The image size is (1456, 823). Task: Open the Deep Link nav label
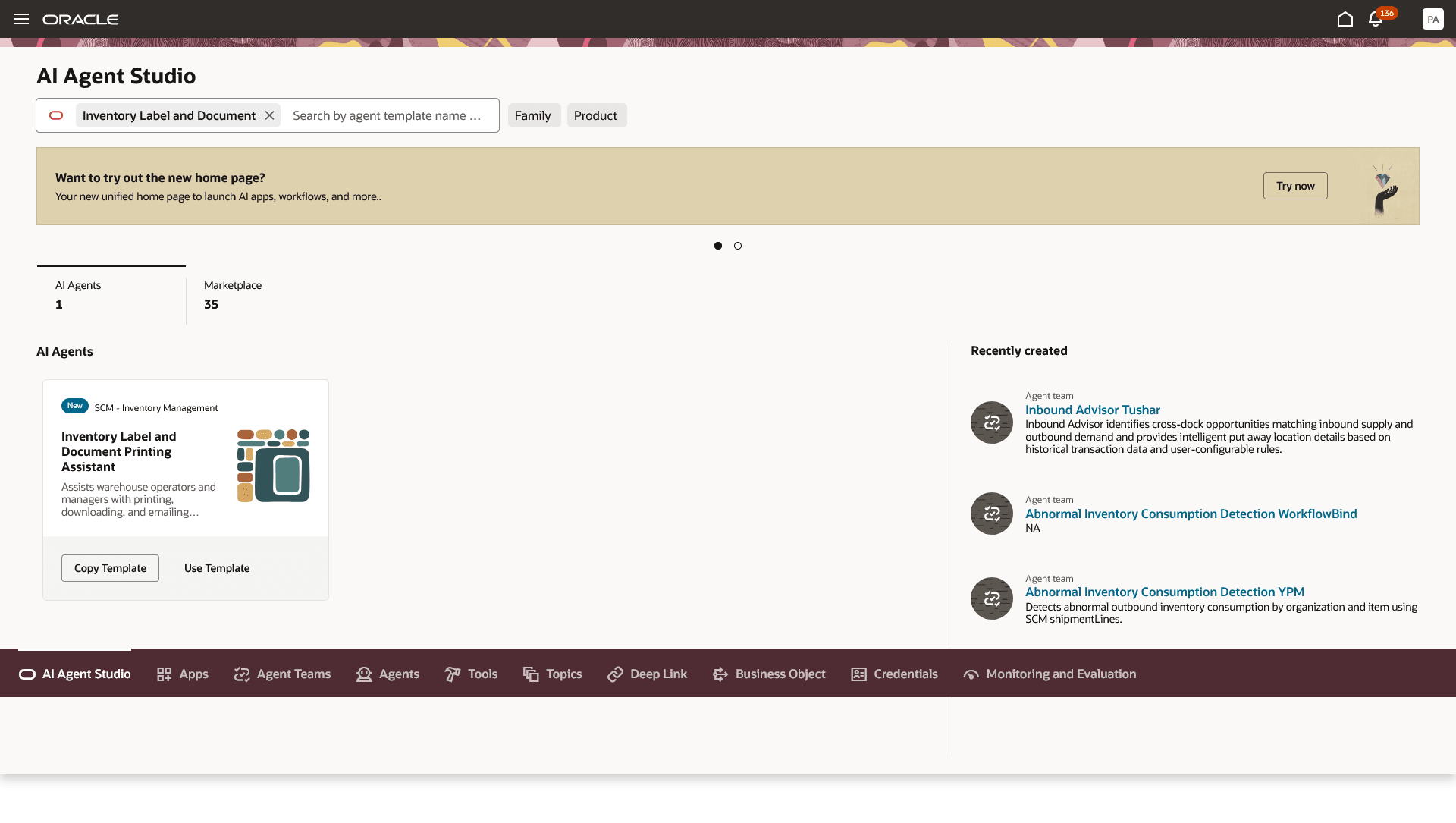(x=659, y=674)
